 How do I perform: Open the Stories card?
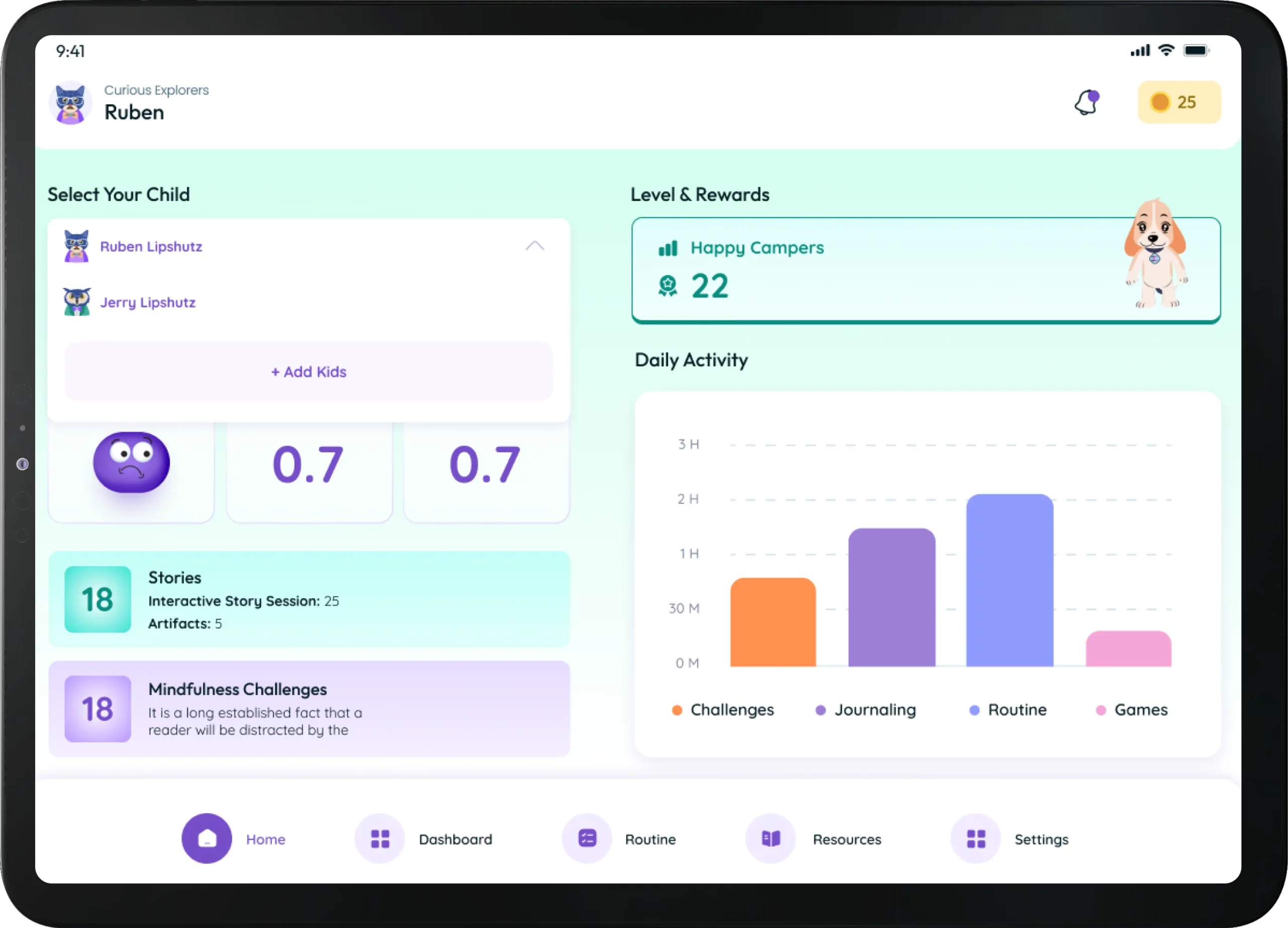[x=309, y=599]
